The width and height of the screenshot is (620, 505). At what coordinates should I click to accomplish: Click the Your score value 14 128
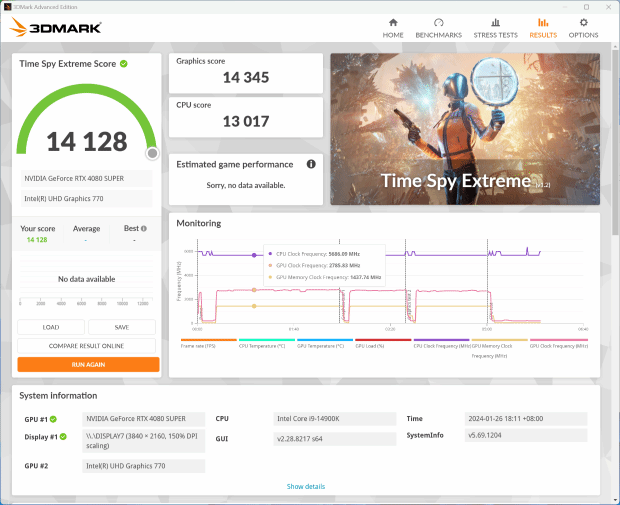pyautogui.click(x=37, y=240)
